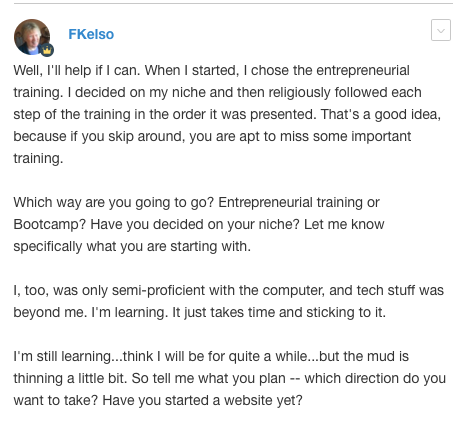The height and width of the screenshot is (424, 465).
Task: Click the line starting "Well, I'll help"
Action: click(x=211, y=70)
